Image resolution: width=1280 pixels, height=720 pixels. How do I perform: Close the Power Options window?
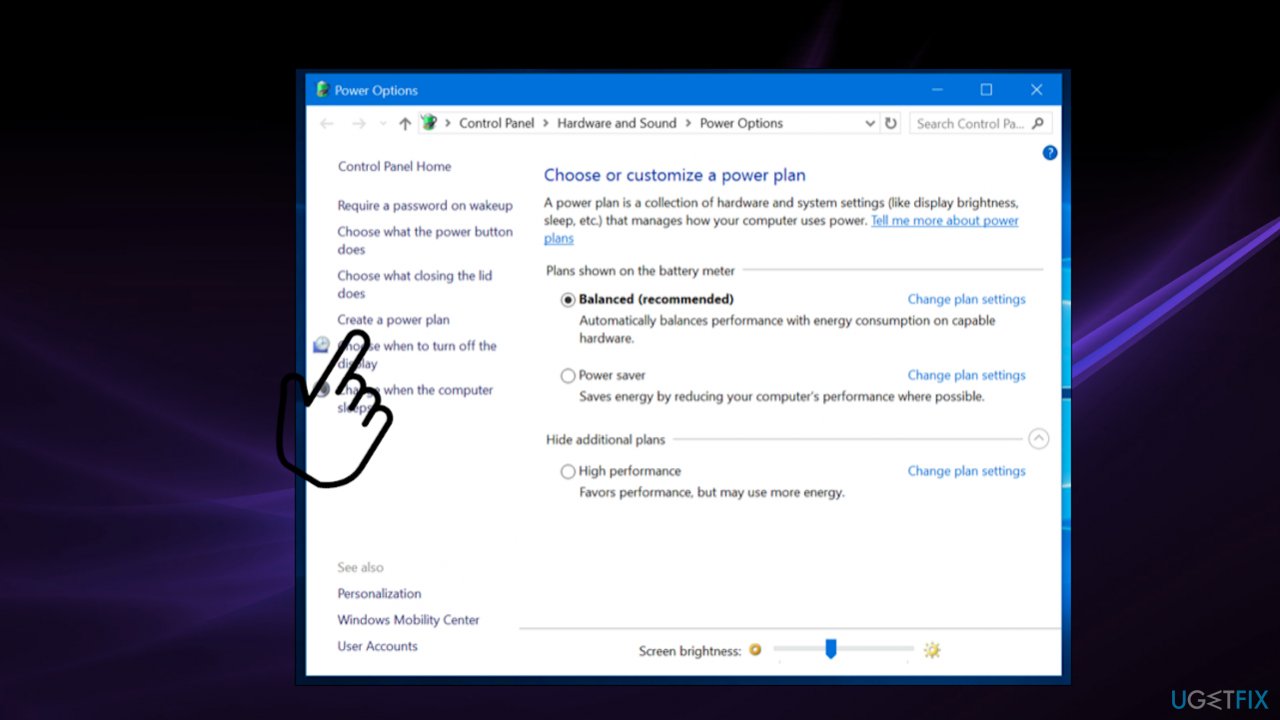click(x=1036, y=90)
